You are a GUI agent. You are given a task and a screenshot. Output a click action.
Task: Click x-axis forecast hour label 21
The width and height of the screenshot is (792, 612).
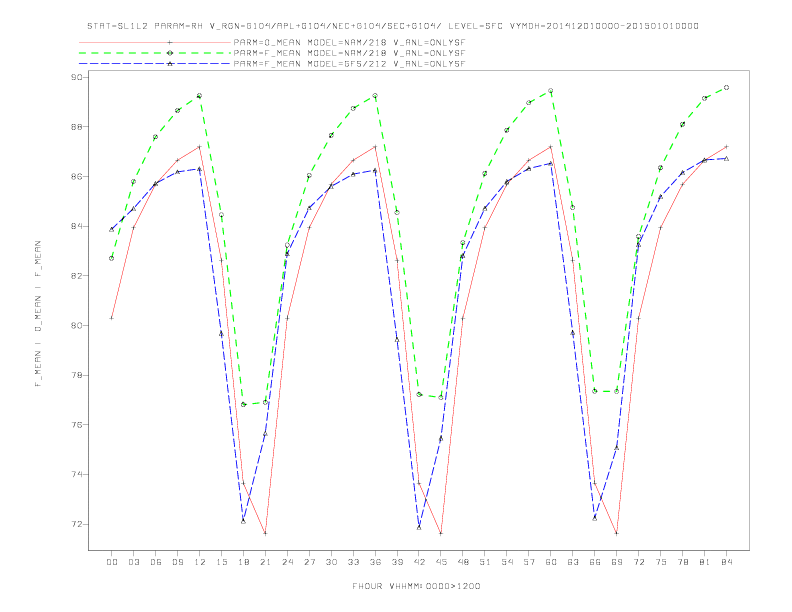pyautogui.click(x=265, y=562)
